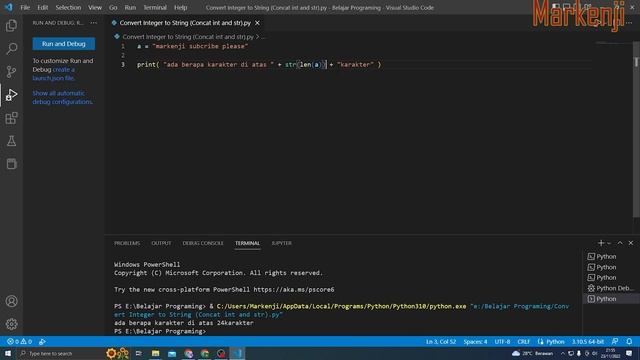Click the debug launcher icon in status bar
This screenshot has width=640, height=360.
42,342
